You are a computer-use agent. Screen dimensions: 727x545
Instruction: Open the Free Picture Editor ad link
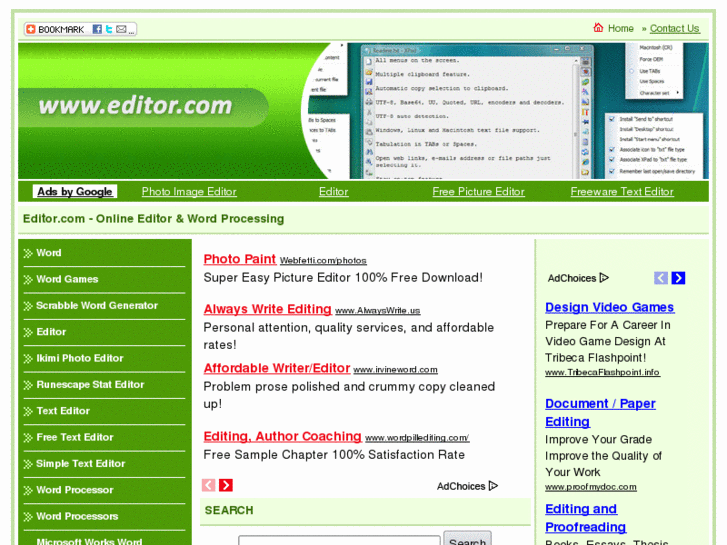tap(478, 192)
